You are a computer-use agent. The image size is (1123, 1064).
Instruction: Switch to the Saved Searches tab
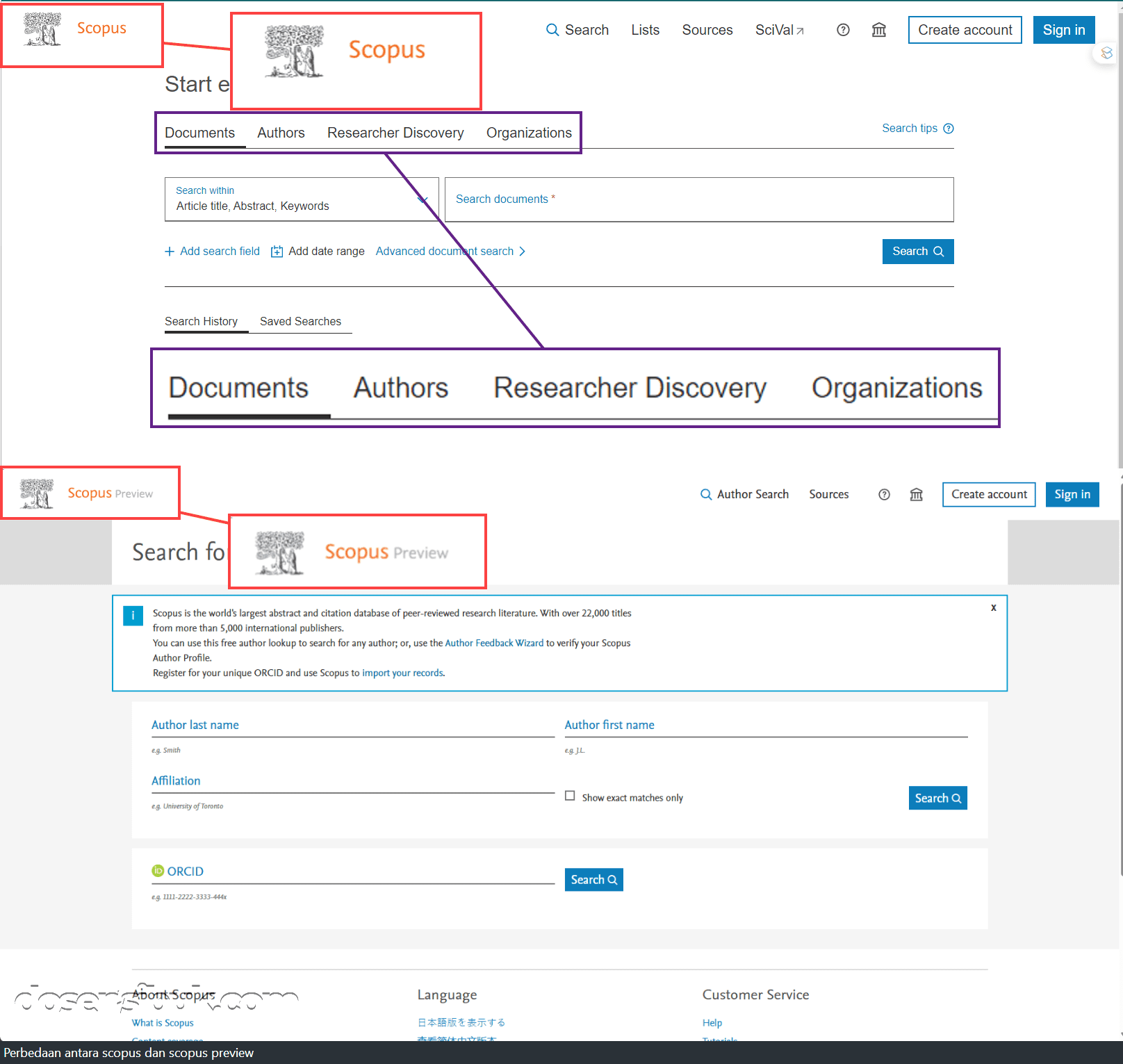(300, 321)
